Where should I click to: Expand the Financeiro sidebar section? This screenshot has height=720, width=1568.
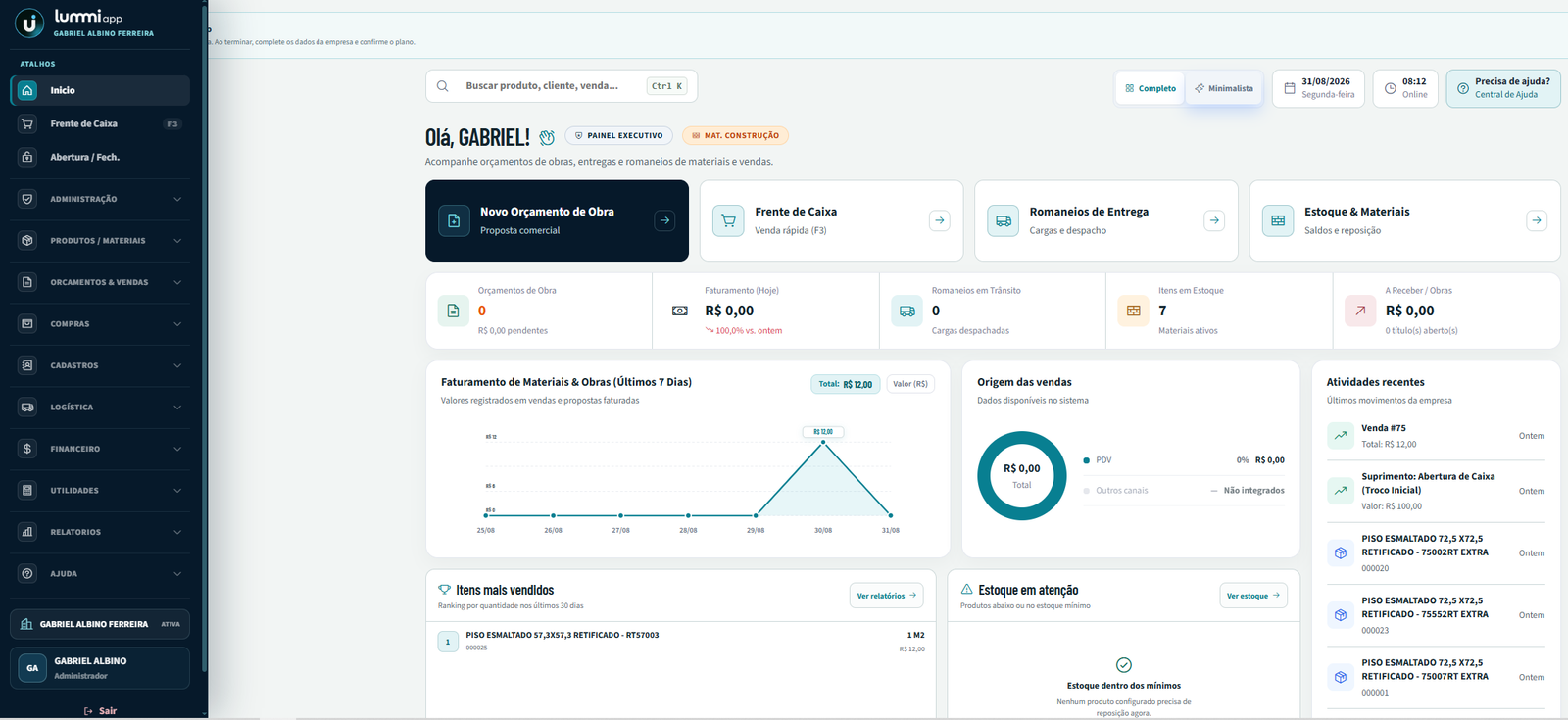tap(100, 449)
